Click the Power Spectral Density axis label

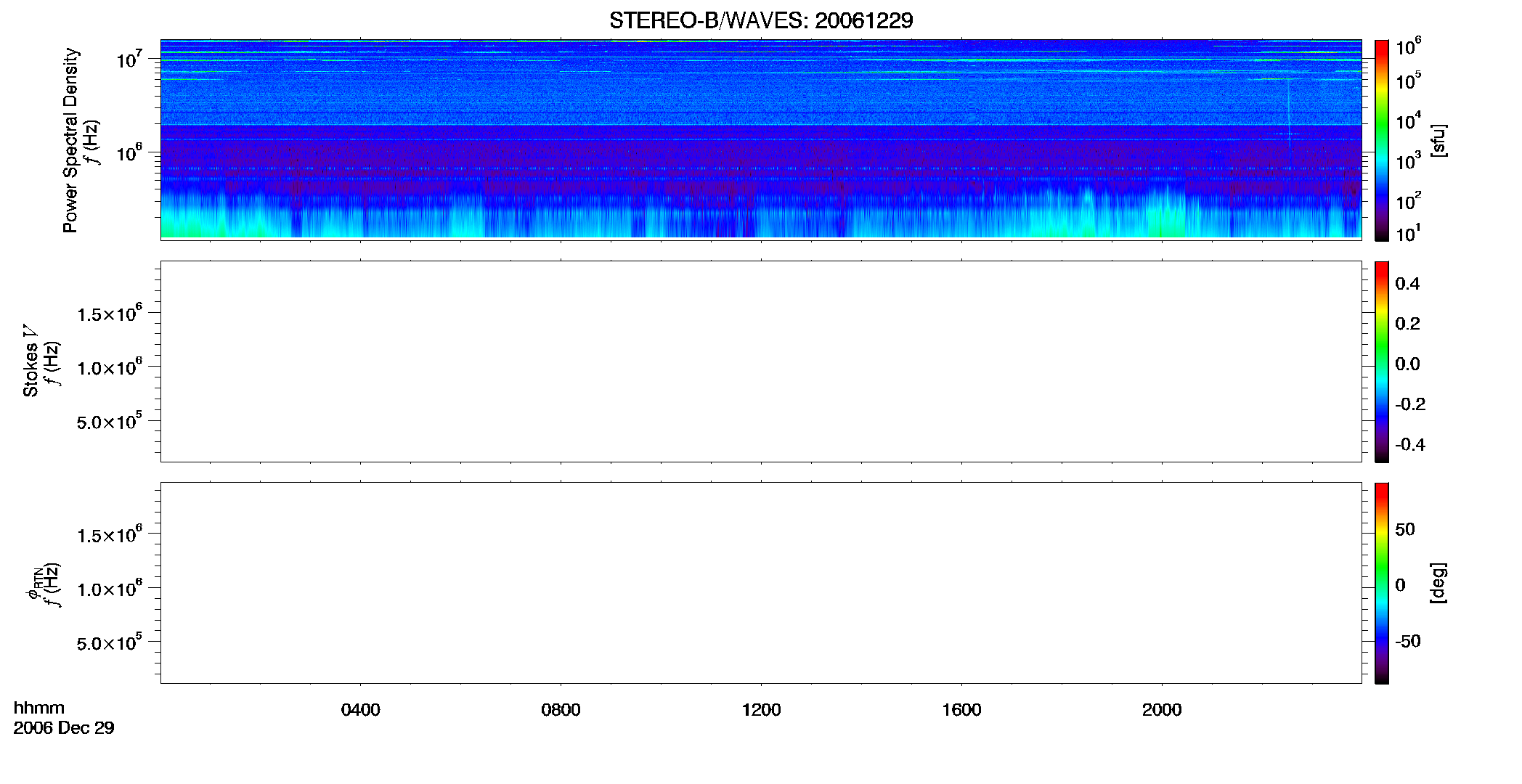coord(70,140)
